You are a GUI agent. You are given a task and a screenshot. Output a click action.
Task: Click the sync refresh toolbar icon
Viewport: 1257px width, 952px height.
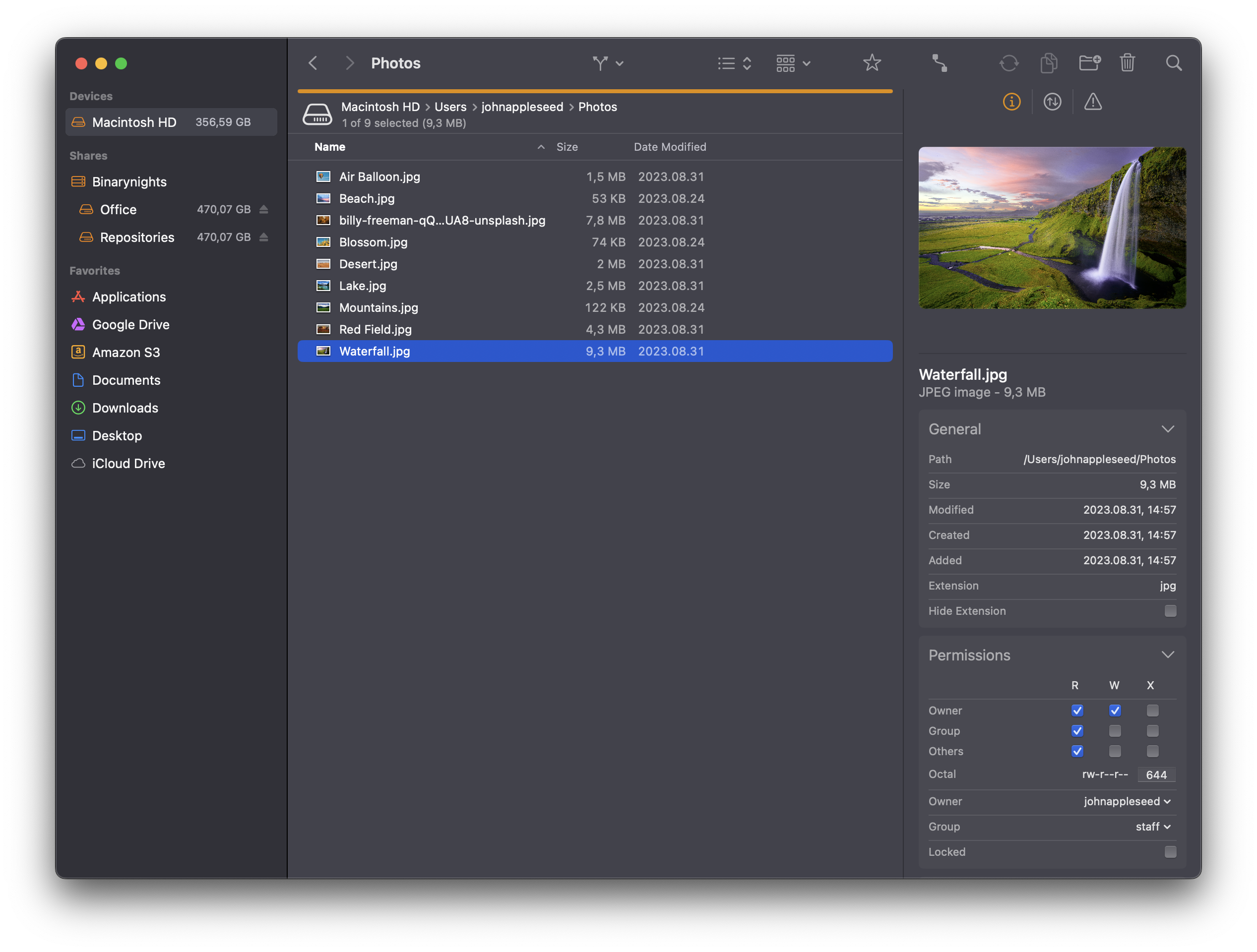[1008, 63]
